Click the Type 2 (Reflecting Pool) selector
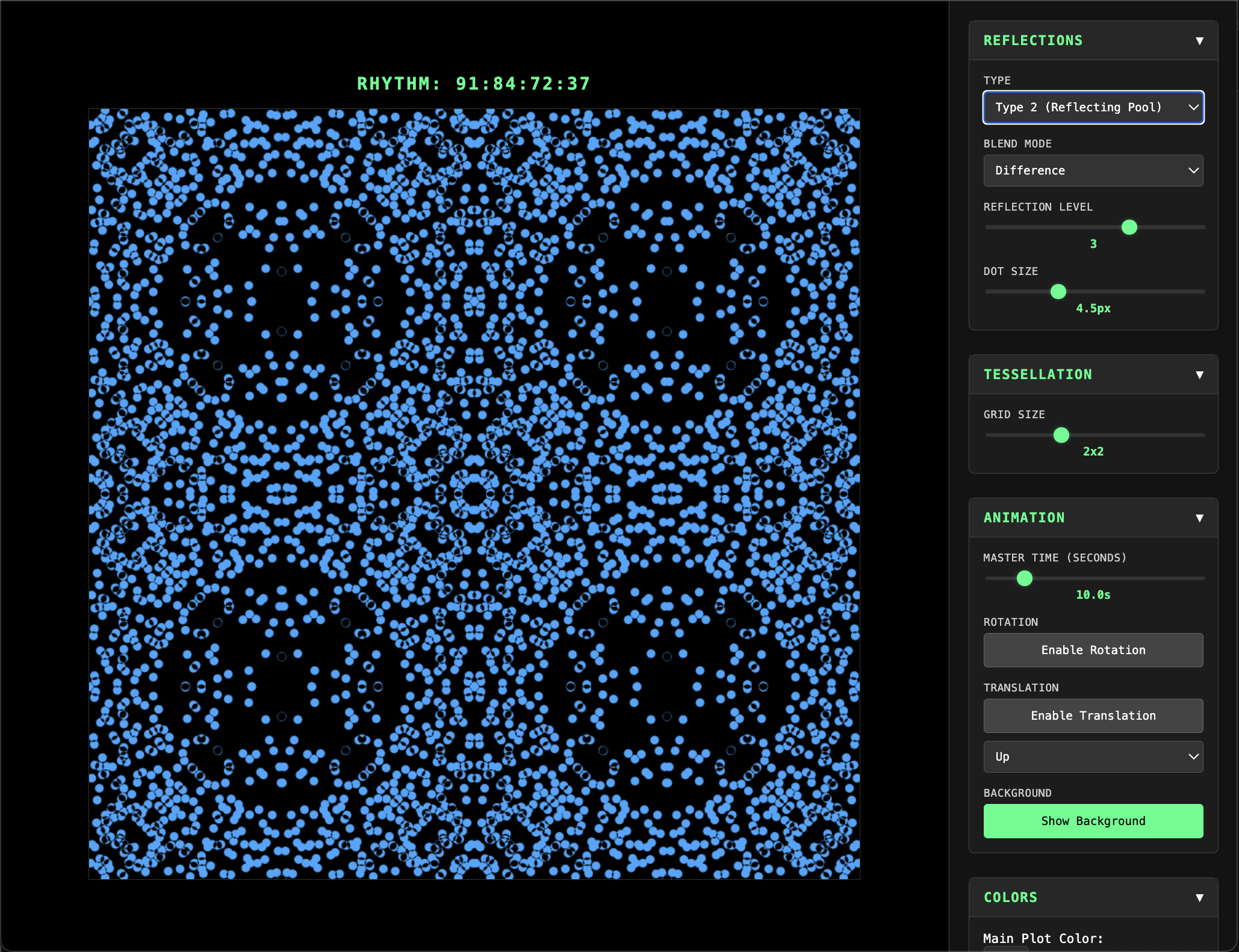 click(x=1093, y=107)
